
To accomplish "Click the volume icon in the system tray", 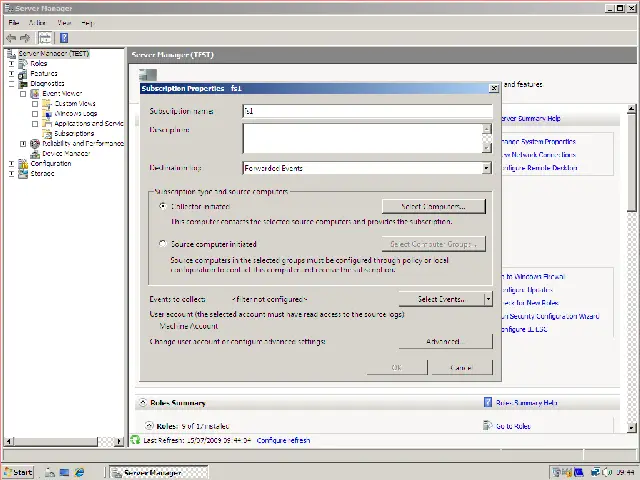I will point(607,473).
